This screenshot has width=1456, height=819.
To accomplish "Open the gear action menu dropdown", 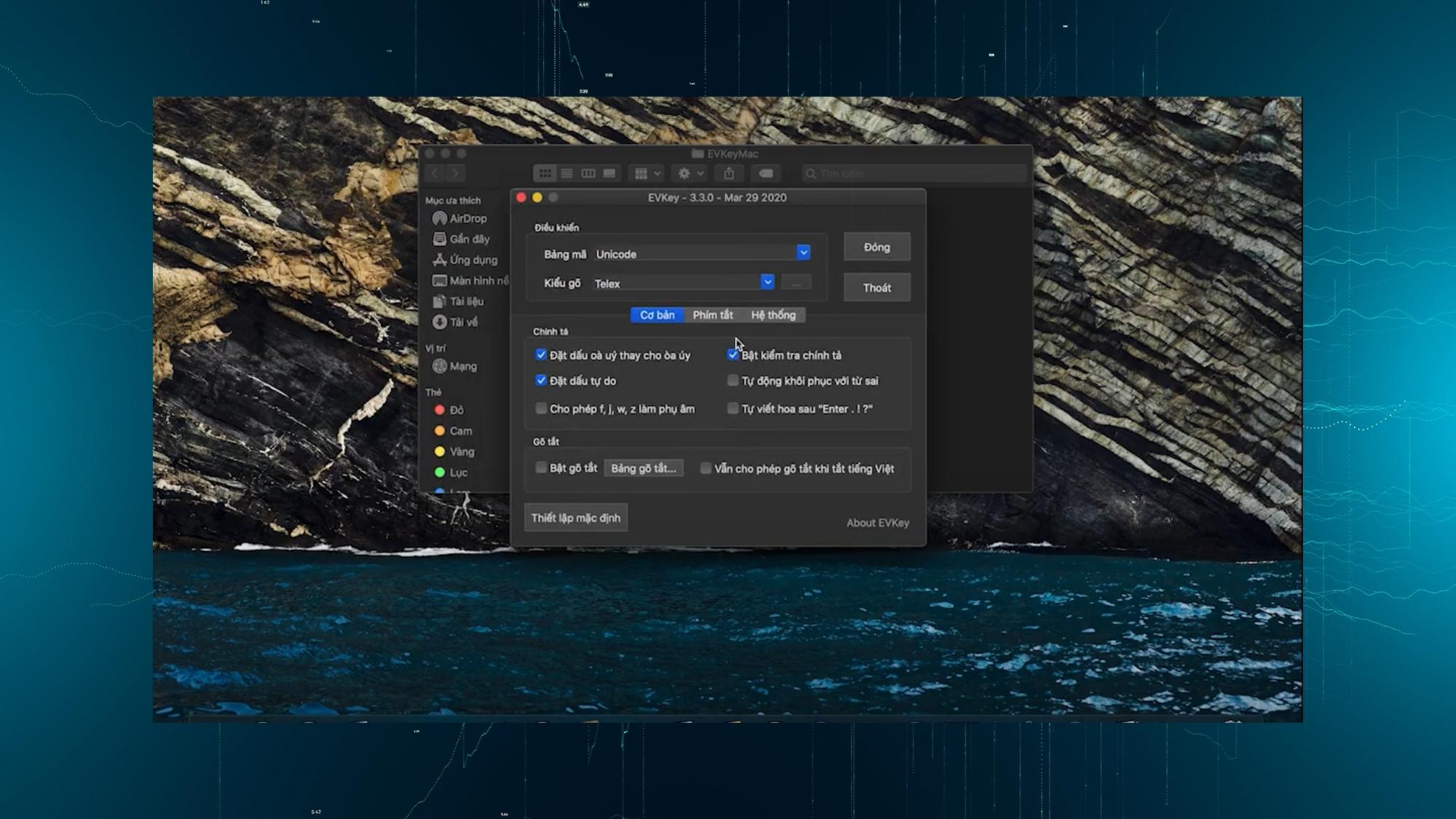I will (688, 173).
